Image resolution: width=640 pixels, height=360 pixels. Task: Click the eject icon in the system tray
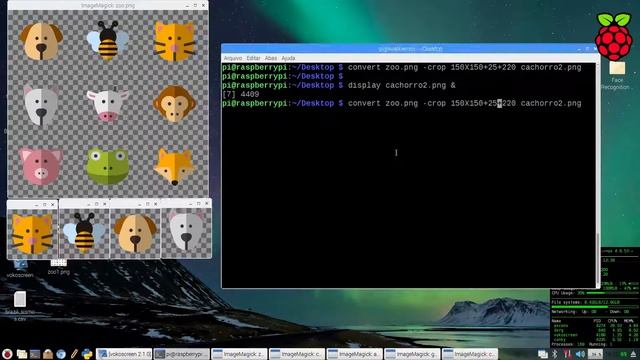[x=633, y=354]
